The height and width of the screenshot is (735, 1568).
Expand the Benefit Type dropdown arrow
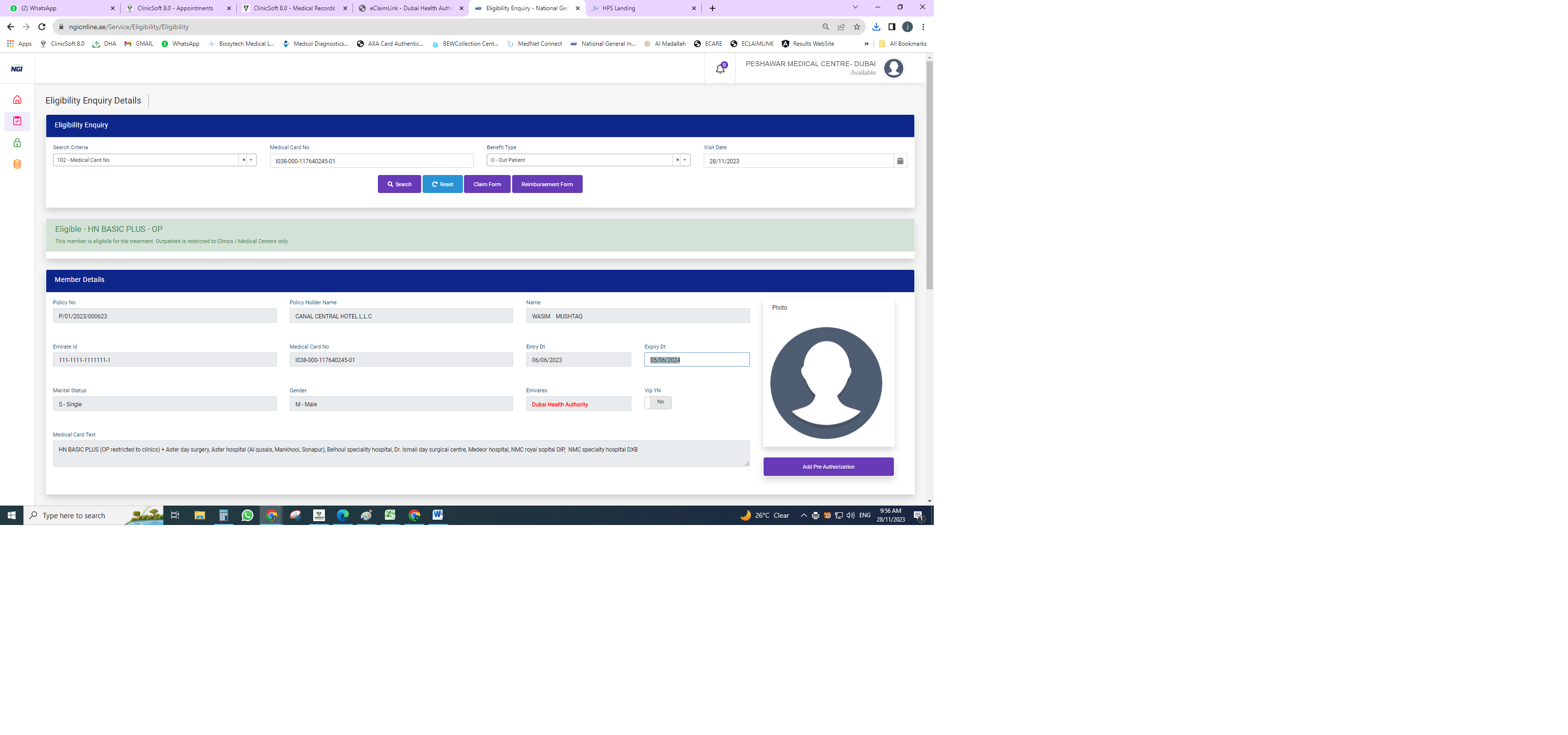tap(685, 160)
